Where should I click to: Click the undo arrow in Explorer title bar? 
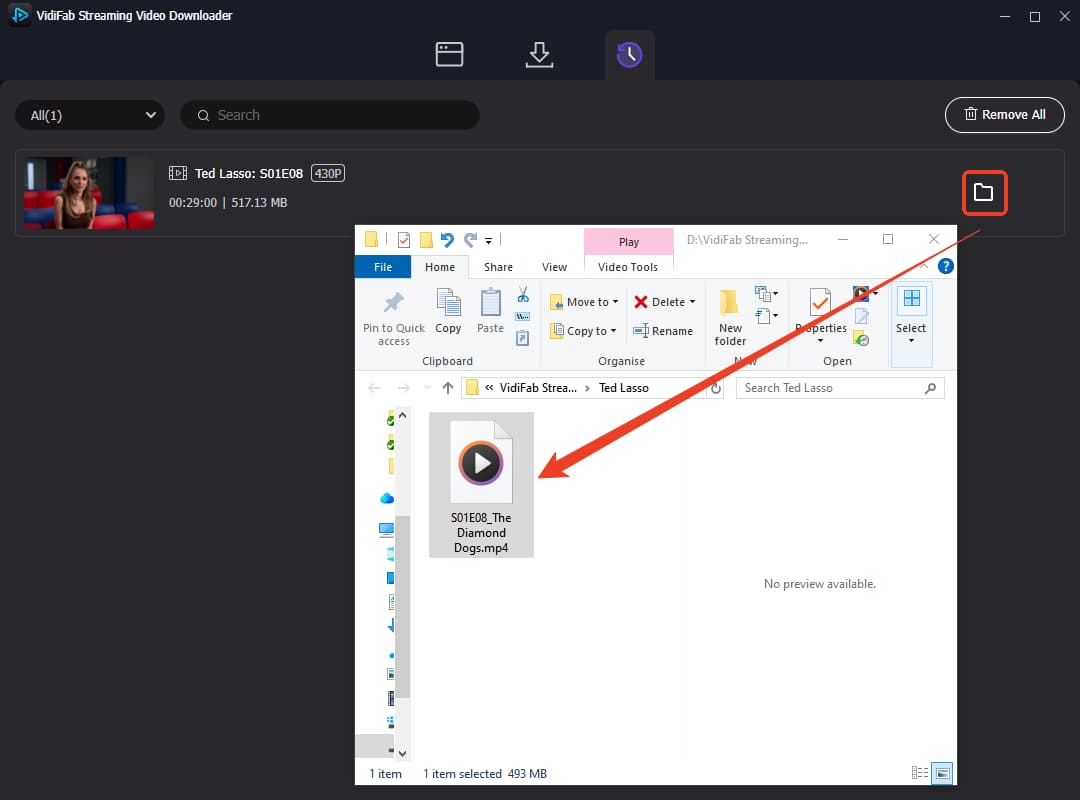tap(448, 240)
